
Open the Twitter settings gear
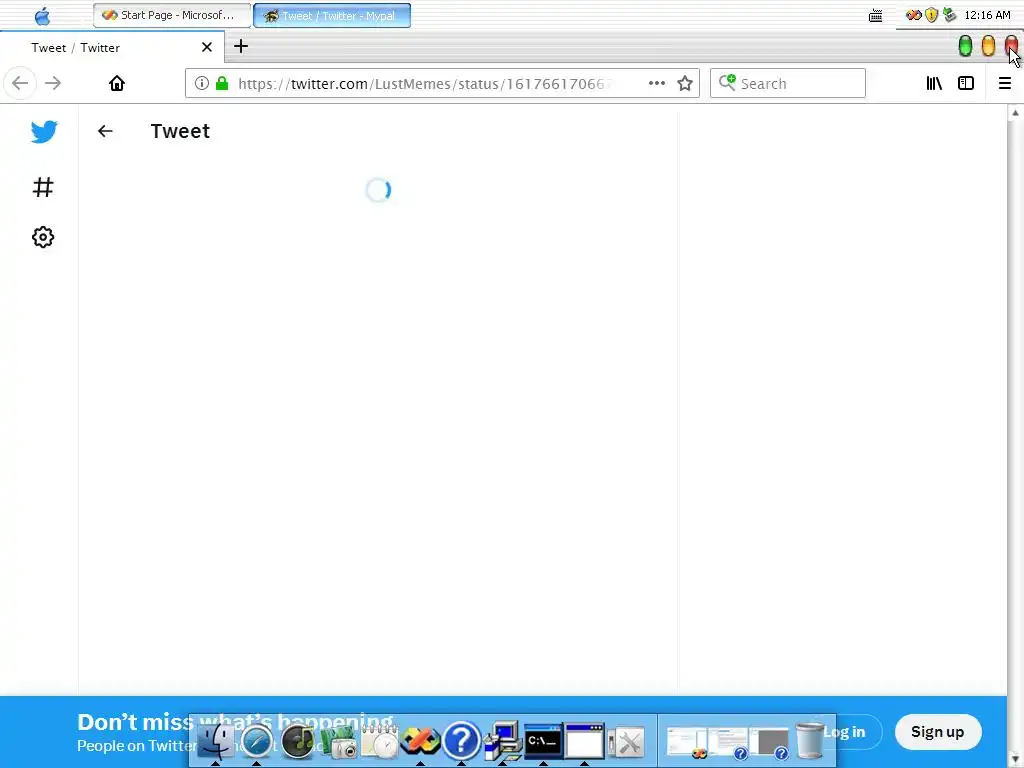43,237
